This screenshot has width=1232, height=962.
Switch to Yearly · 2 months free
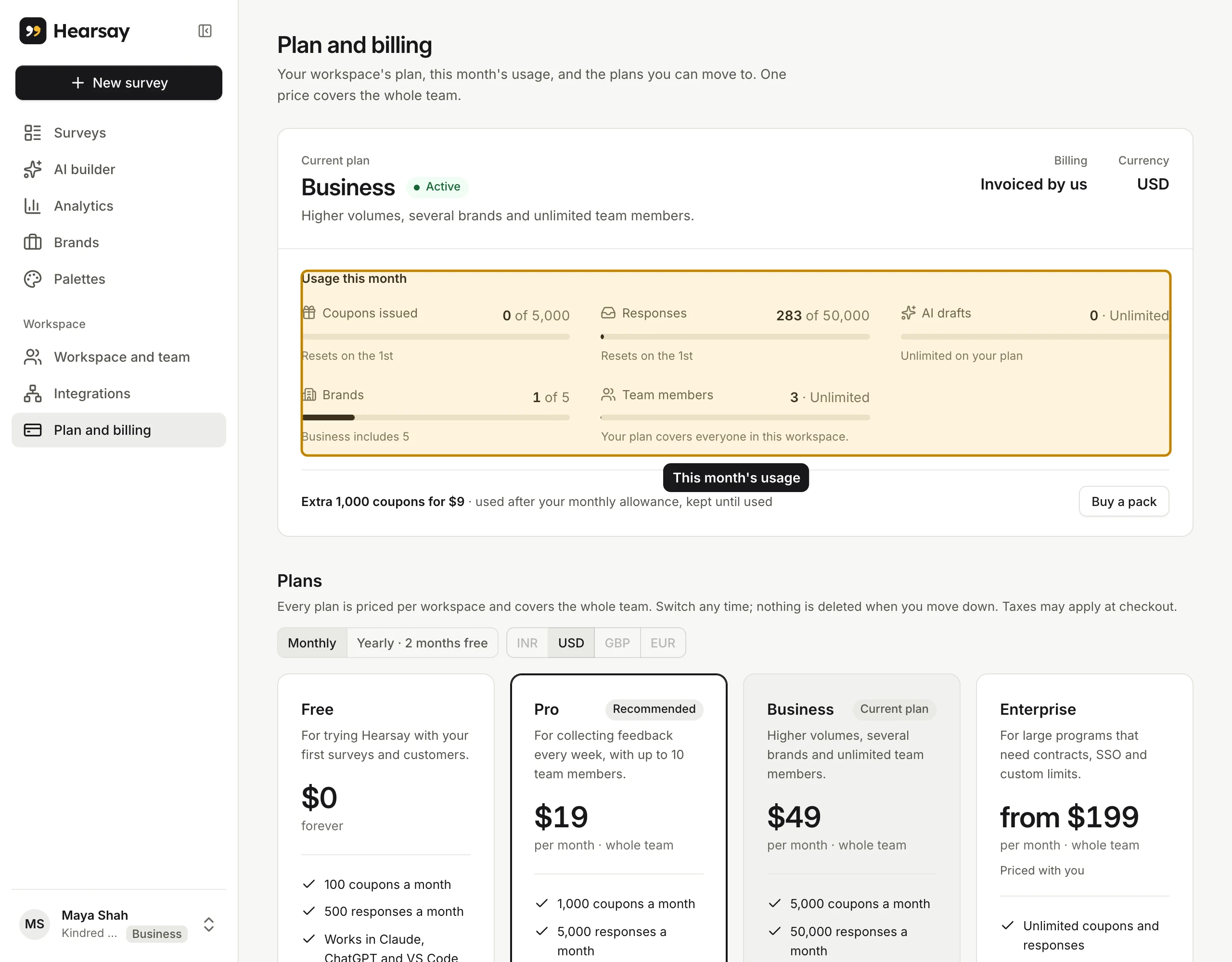click(x=422, y=642)
